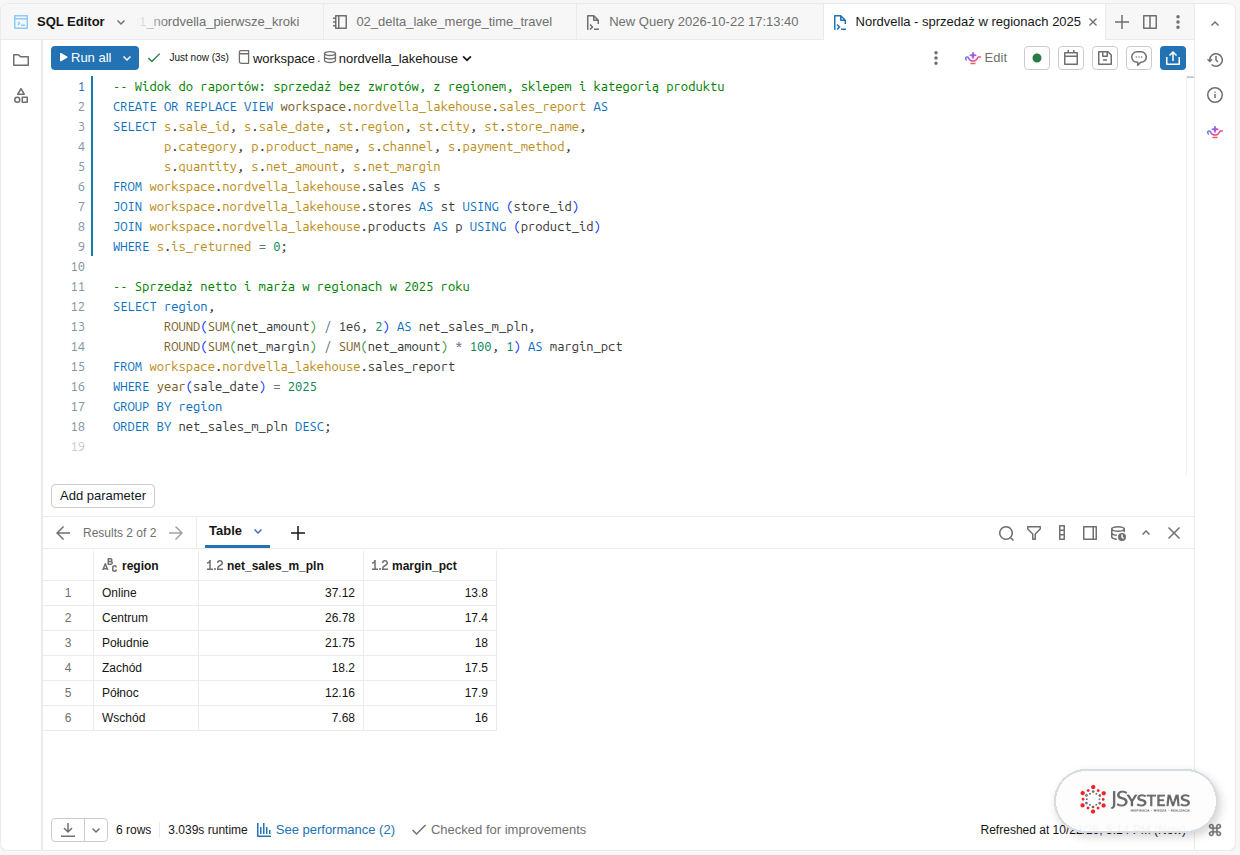
Task: Add a new visualization tab
Action: click(x=297, y=533)
